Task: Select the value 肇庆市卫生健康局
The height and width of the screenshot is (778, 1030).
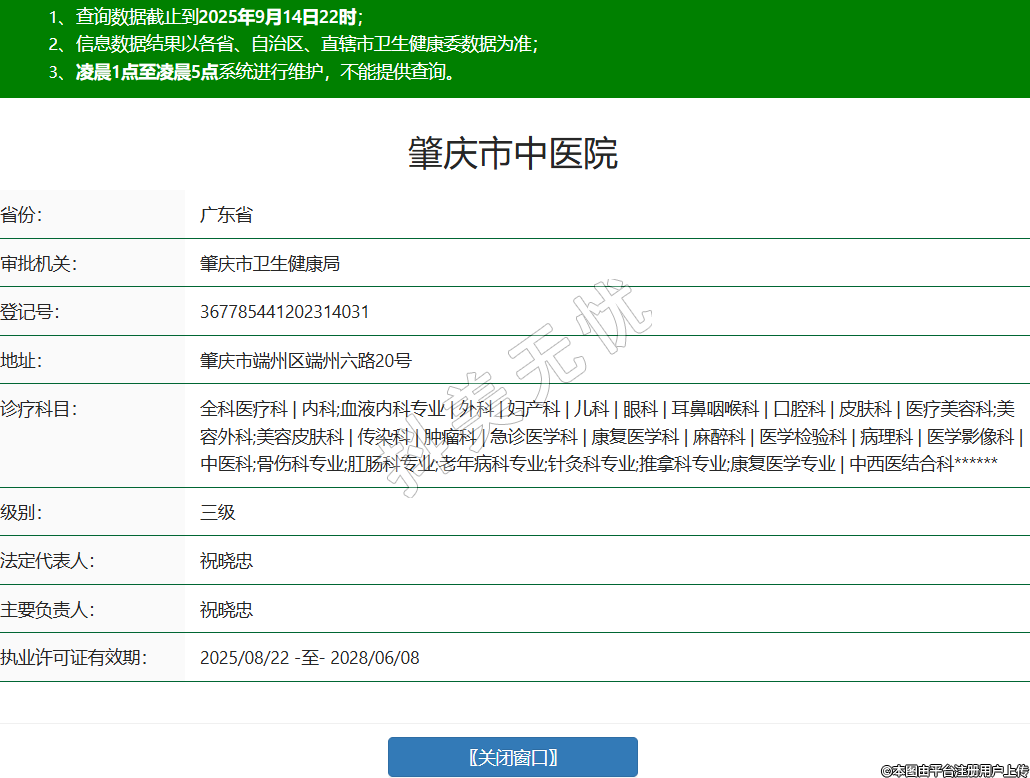Action: point(270,264)
